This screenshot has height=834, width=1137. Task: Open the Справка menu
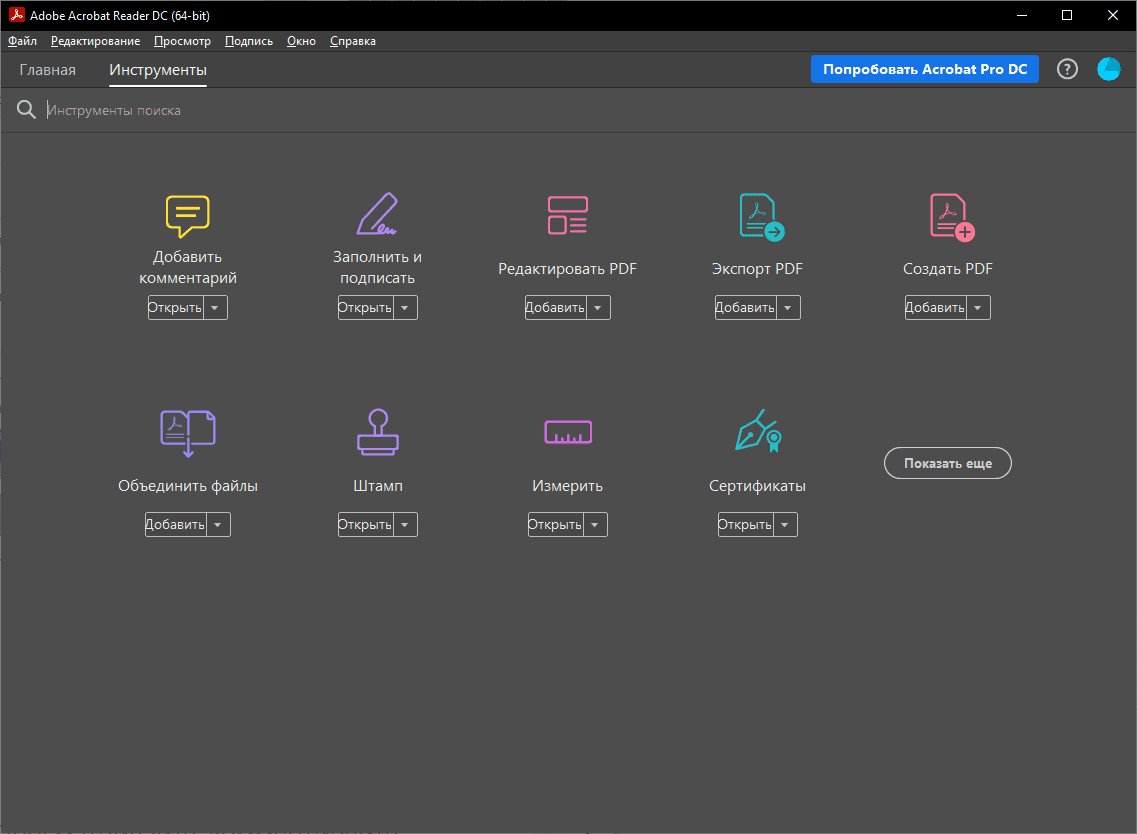(352, 41)
